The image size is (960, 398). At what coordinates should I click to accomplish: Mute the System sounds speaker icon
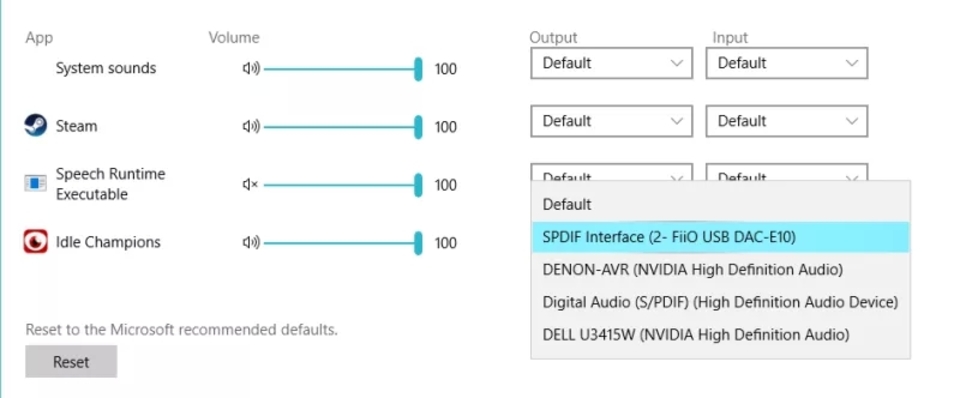point(251,69)
